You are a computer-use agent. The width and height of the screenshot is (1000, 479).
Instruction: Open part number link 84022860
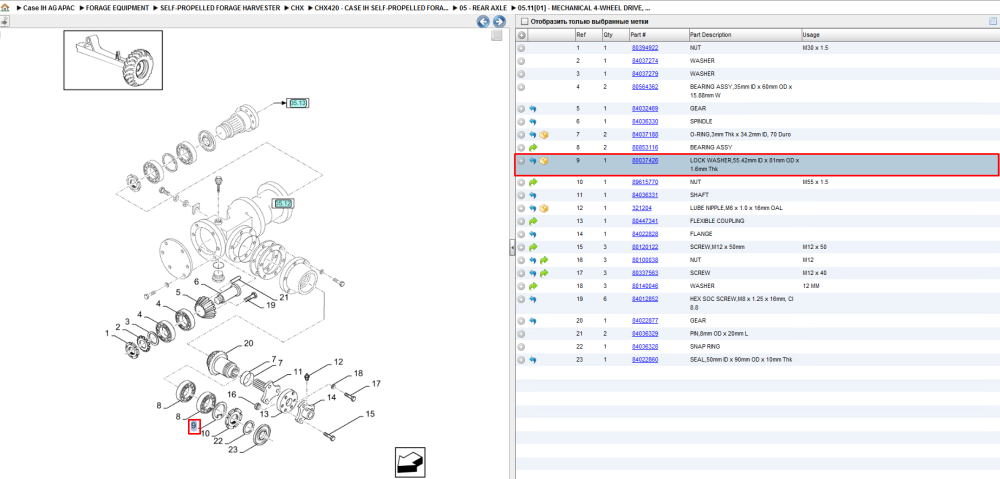pos(645,360)
